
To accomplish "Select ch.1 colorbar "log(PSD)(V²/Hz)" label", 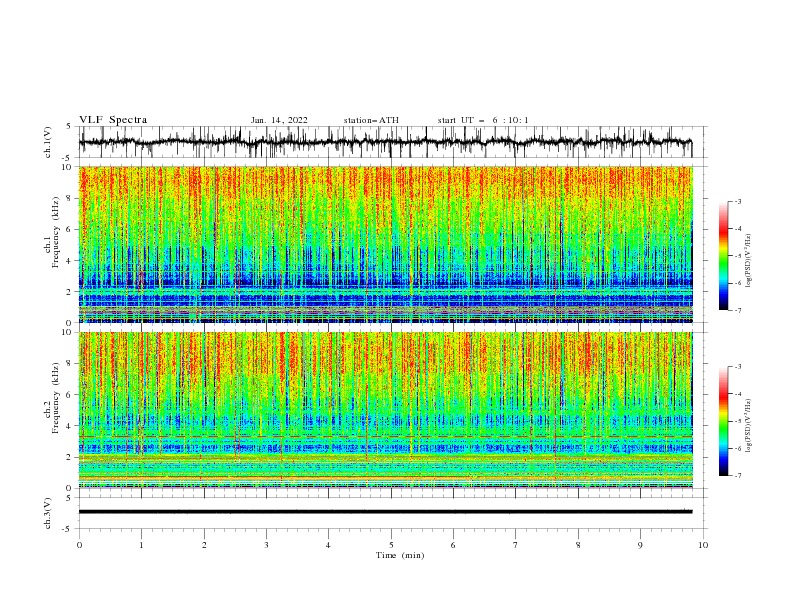I will click(x=749, y=261).
